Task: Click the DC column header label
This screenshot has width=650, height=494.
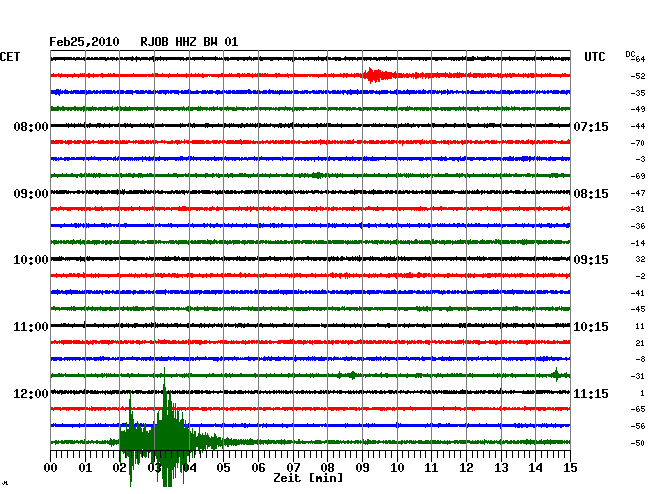Action: click(630, 54)
